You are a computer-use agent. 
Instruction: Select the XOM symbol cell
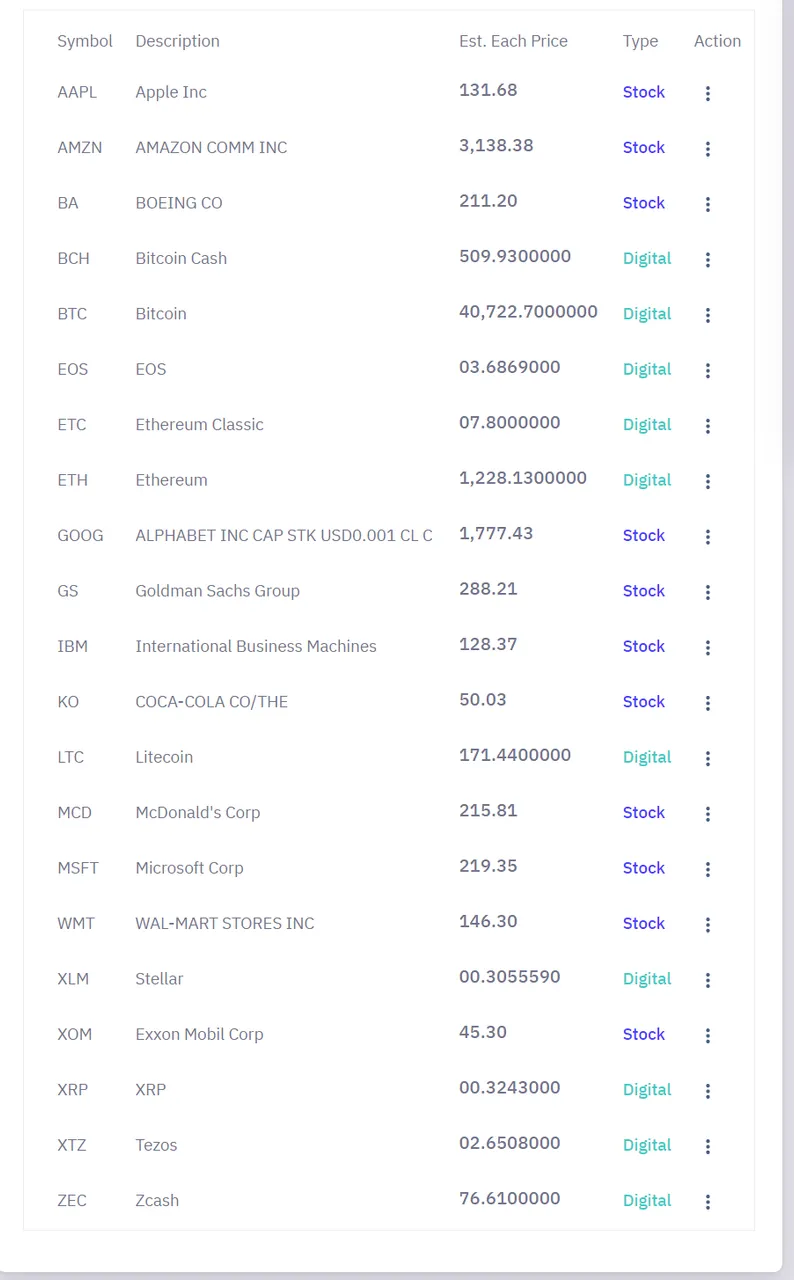click(x=74, y=1034)
